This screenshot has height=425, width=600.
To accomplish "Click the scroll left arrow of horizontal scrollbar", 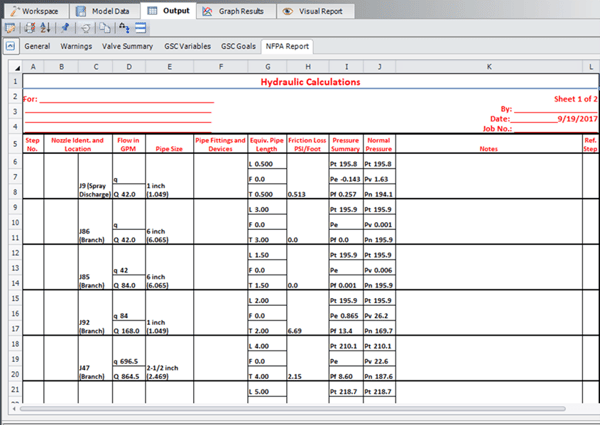I will 14,409.
